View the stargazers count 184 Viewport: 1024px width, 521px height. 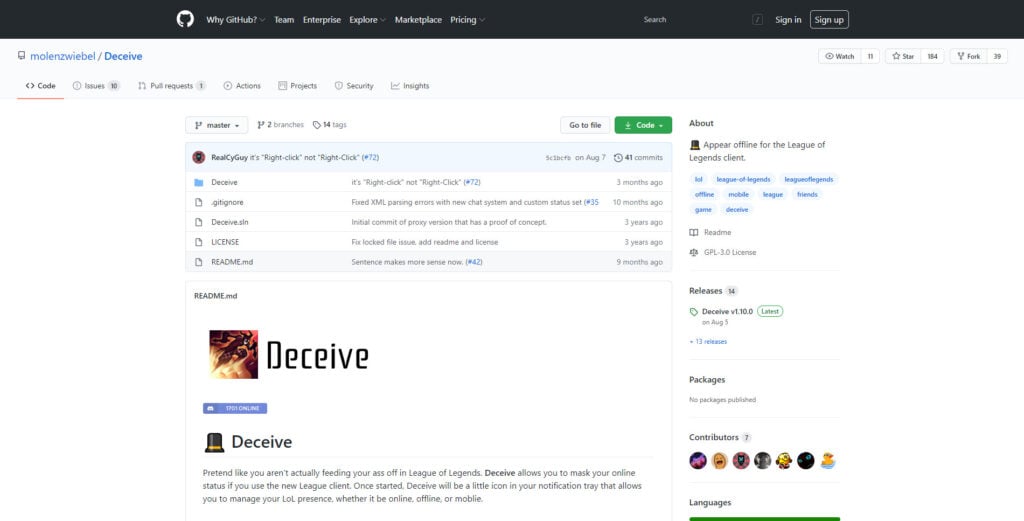pyautogui.click(x=933, y=56)
